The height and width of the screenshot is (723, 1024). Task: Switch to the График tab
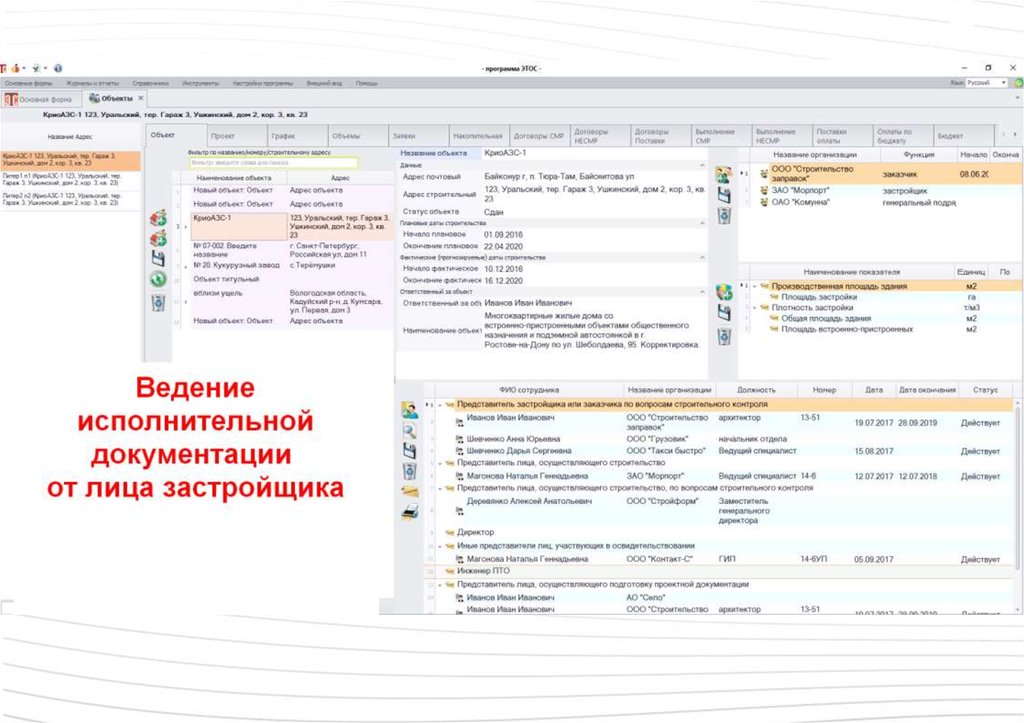(297, 136)
